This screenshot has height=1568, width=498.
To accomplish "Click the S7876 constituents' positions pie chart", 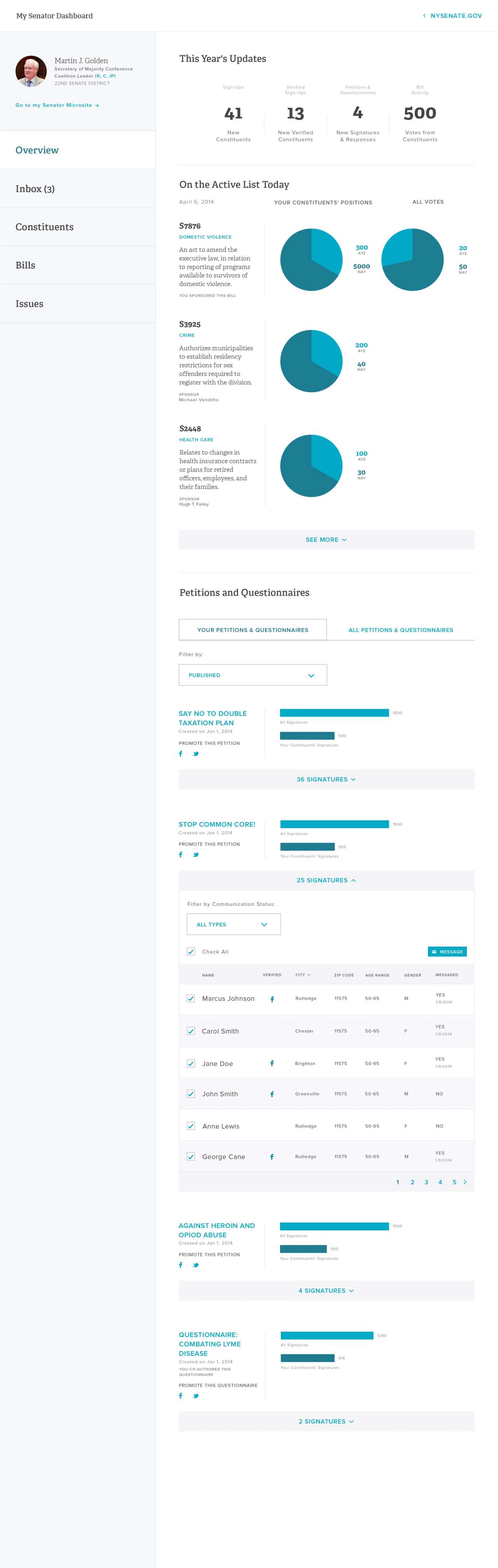I will tap(311, 260).
